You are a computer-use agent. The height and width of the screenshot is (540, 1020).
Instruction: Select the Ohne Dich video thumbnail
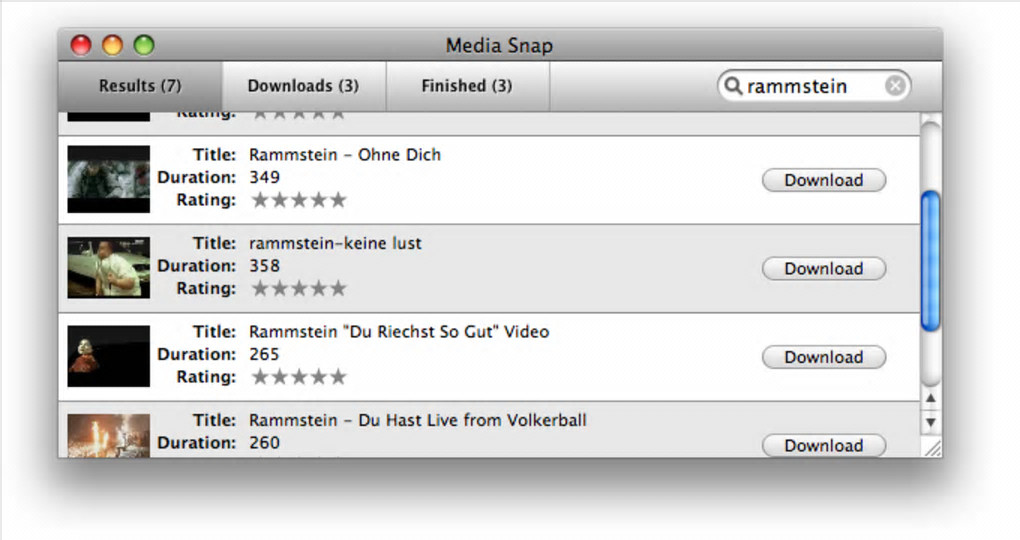(109, 179)
